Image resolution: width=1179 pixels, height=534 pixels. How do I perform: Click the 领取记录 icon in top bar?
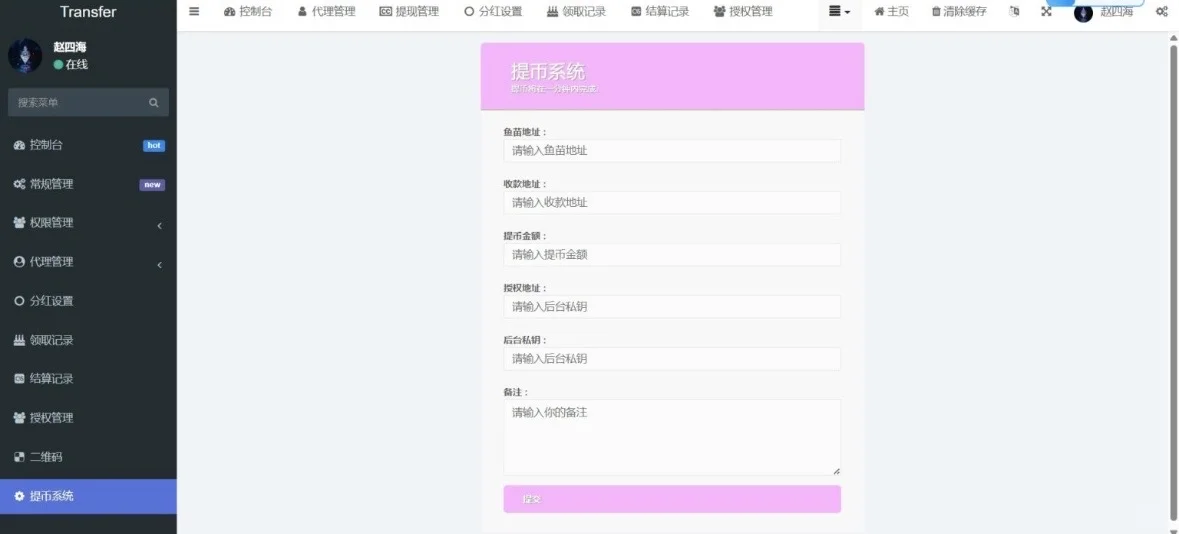click(553, 11)
